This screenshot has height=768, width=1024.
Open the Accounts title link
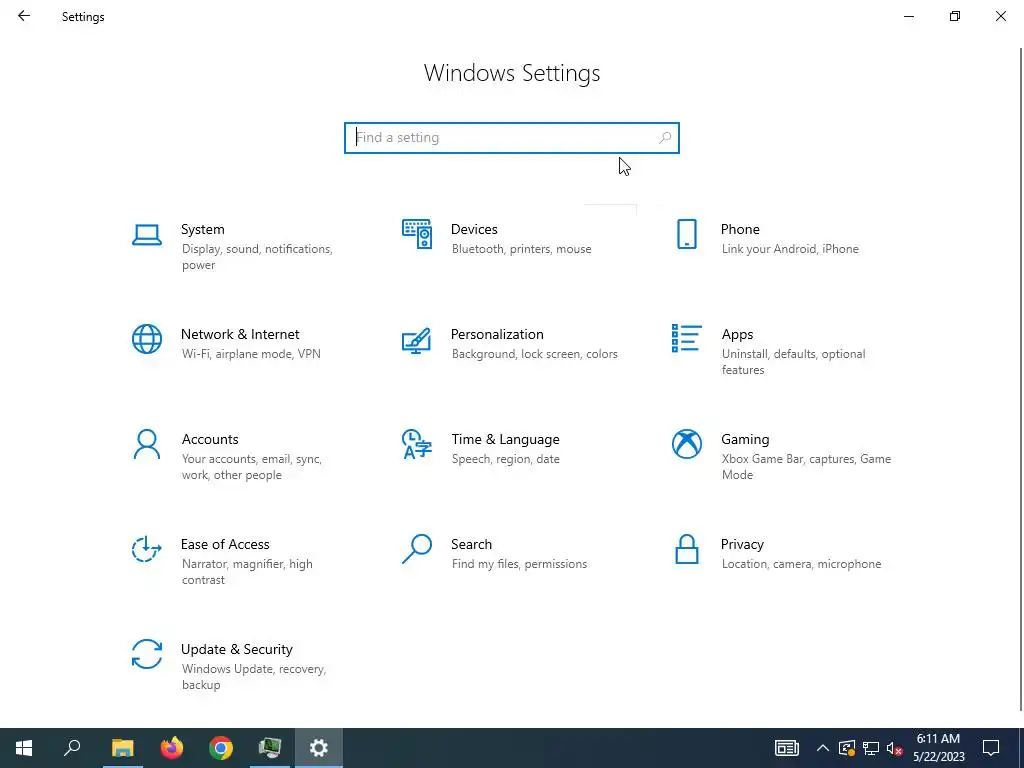click(x=210, y=440)
